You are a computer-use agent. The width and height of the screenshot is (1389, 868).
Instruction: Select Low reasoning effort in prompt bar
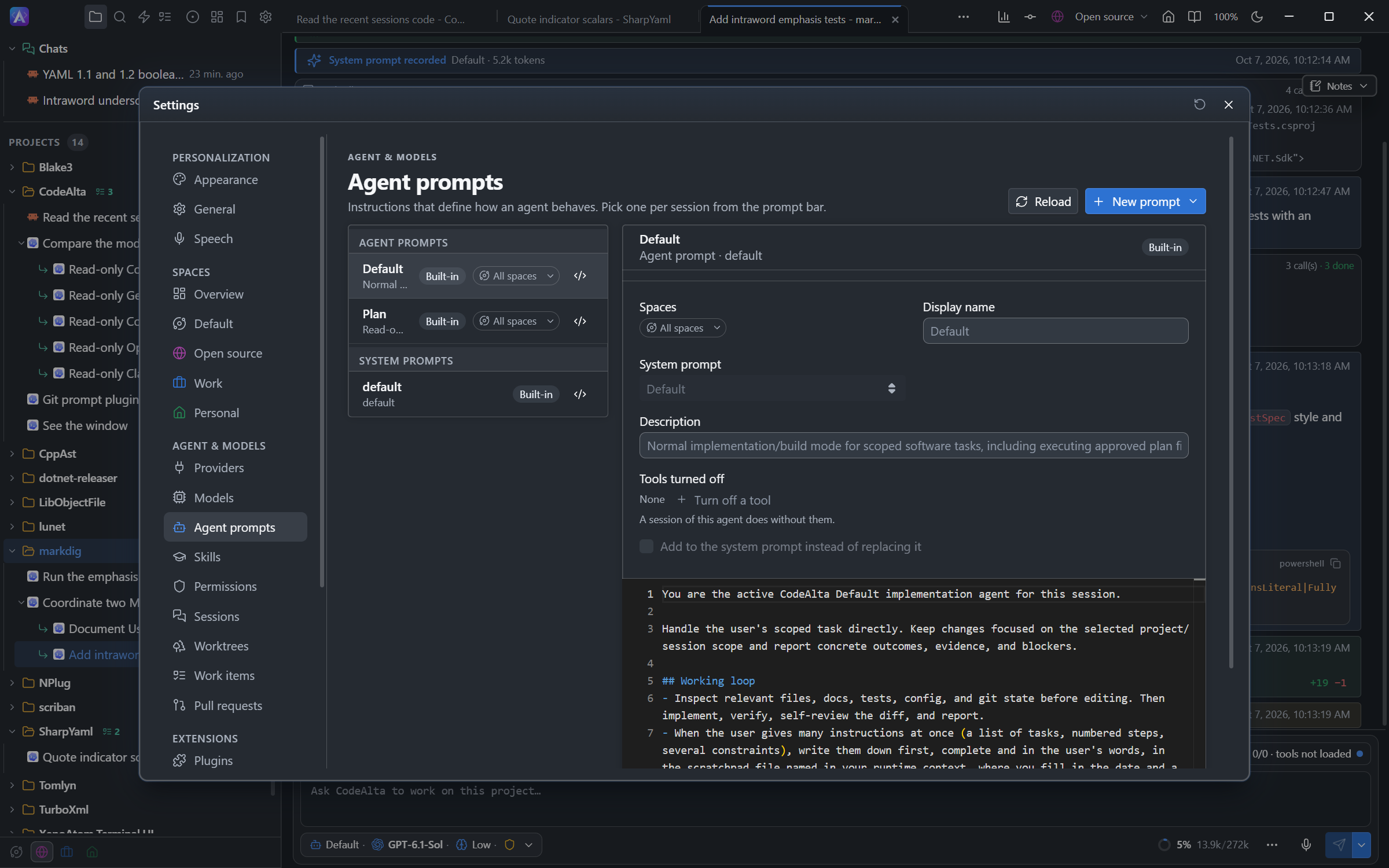click(x=473, y=844)
